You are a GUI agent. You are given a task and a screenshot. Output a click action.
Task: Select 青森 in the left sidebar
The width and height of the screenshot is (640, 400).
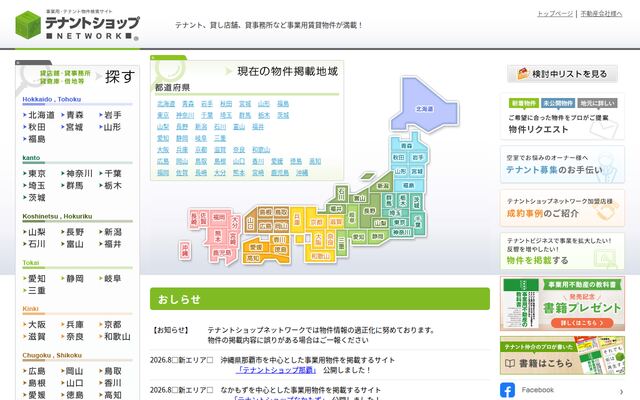(x=75, y=115)
